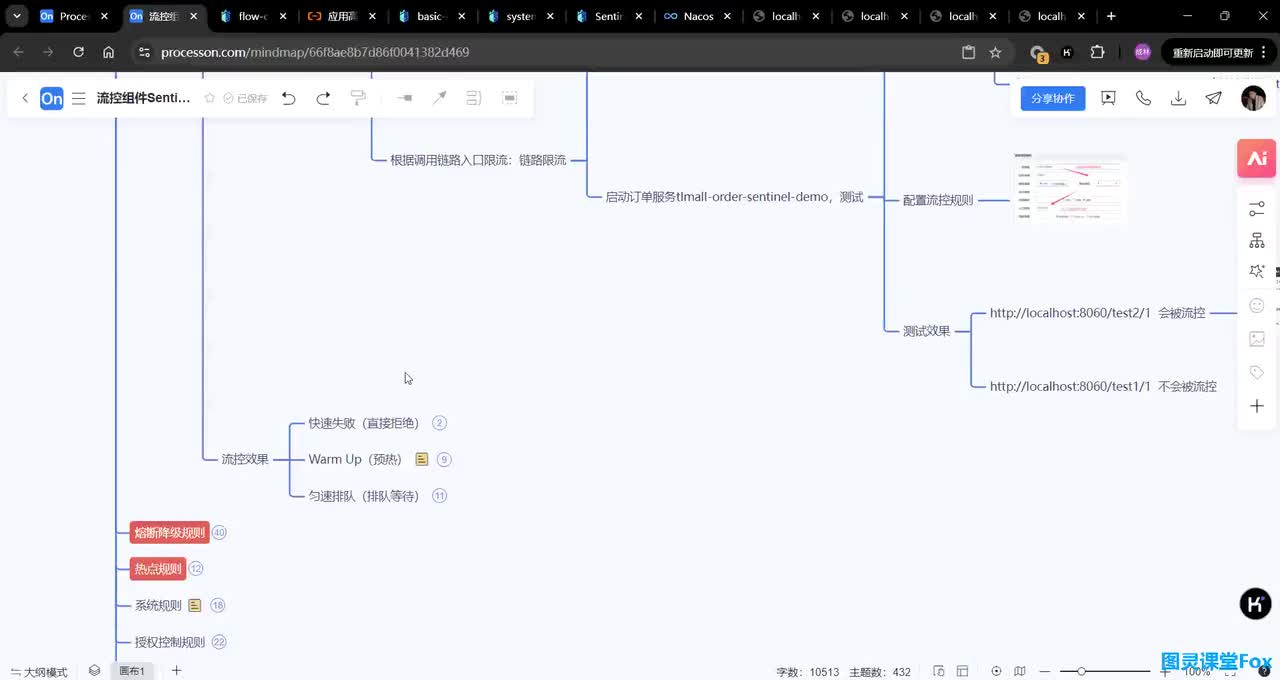Open the hamburger menu beside the title
The image size is (1280, 680).
79,98
